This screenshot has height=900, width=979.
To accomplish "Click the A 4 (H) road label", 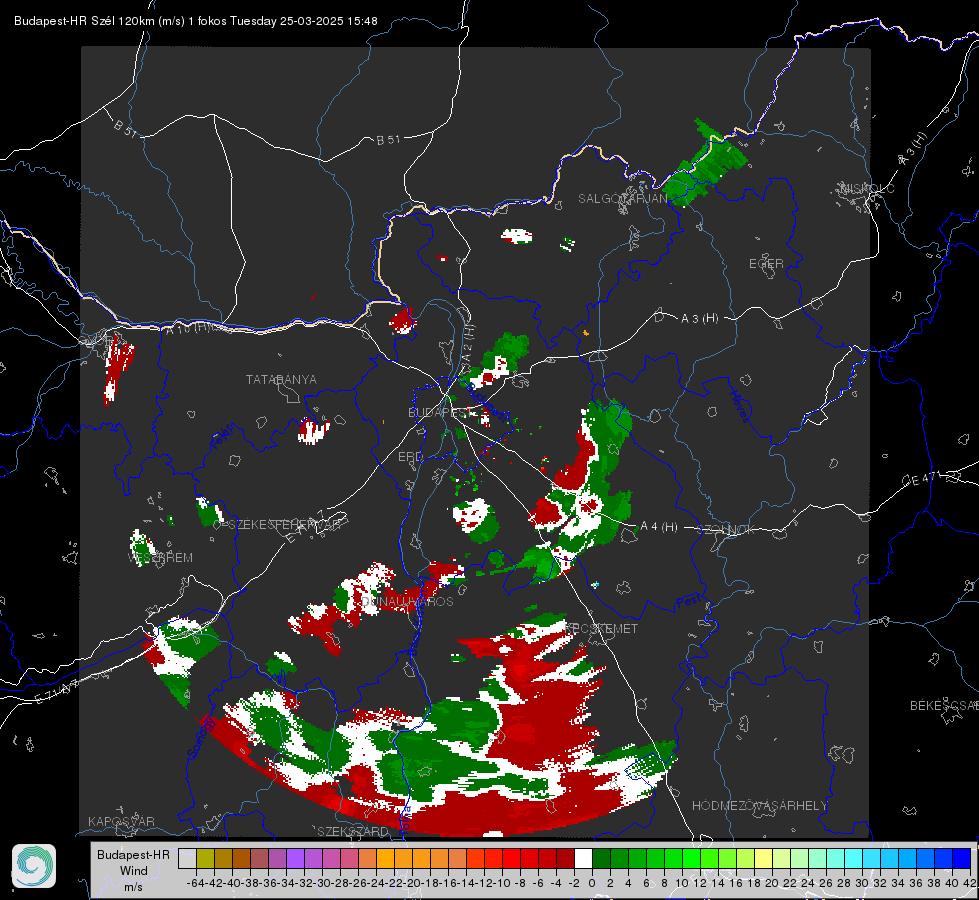I will pyautogui.click(x=659, y=527).
